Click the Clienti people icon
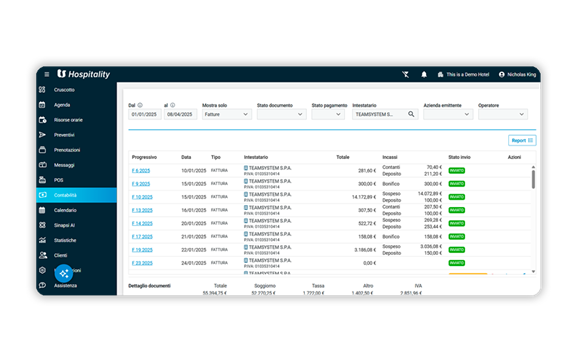 tap(43, 255)
